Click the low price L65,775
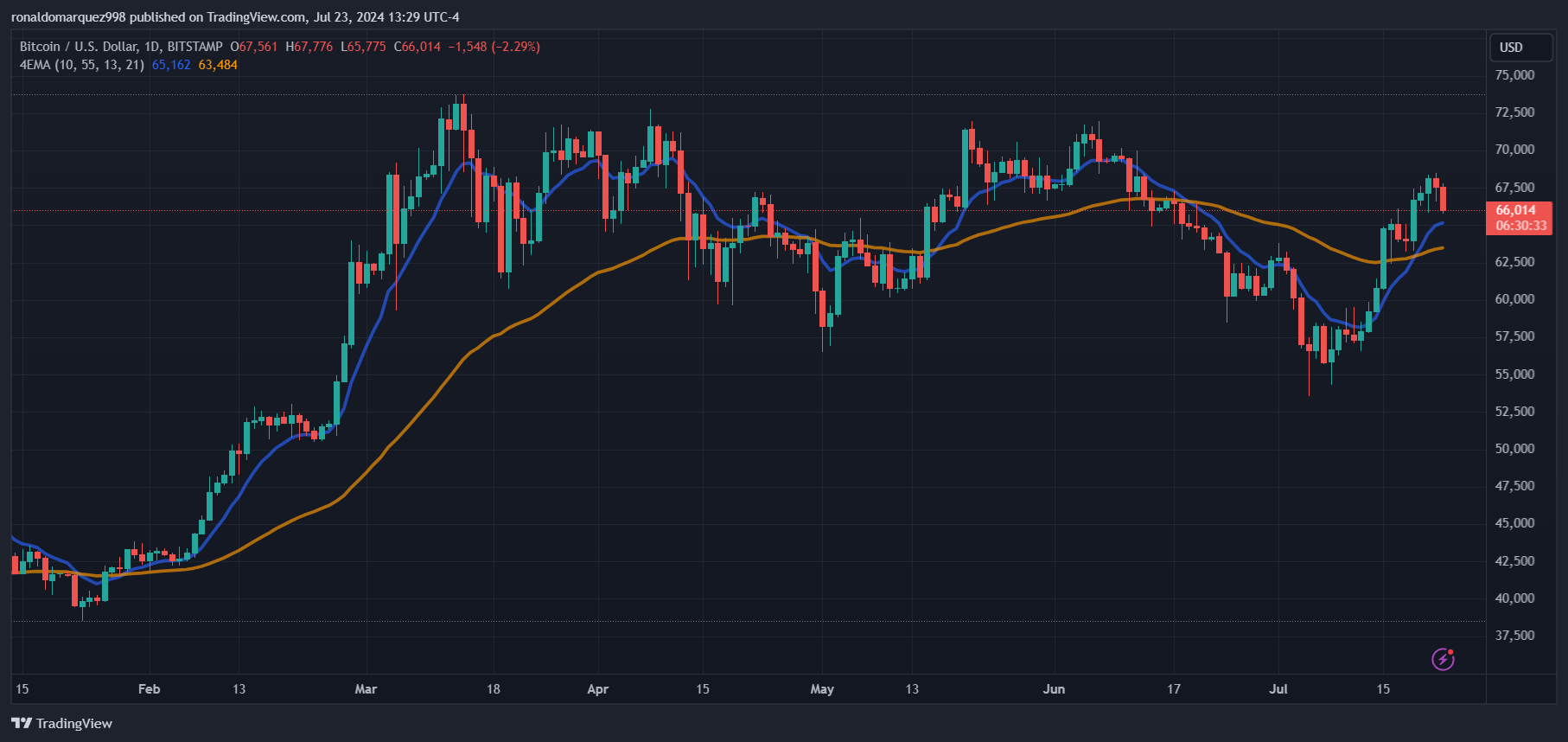This screenshot has width=1568, height=742. (x=364, y=47)
